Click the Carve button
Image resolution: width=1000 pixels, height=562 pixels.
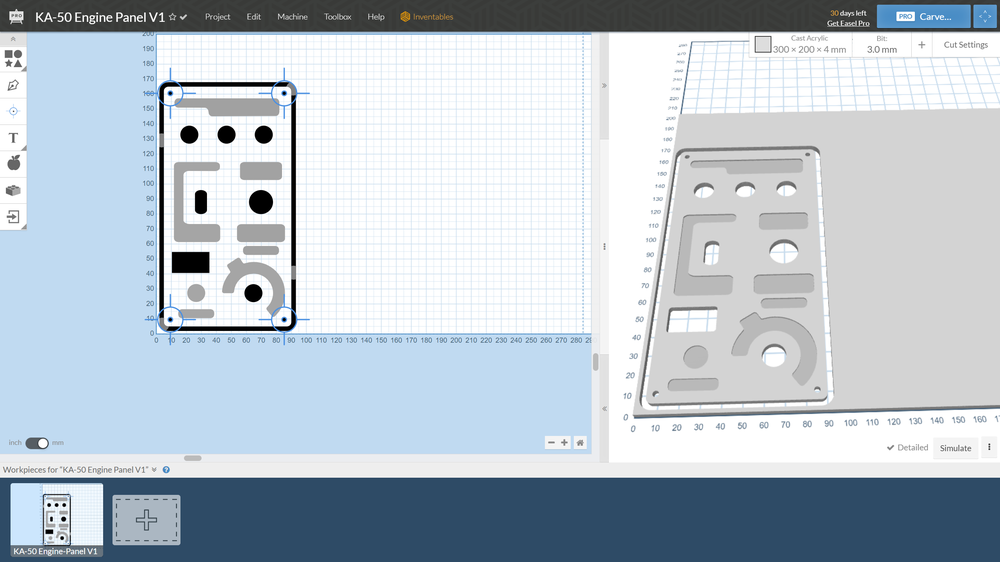point(923,17)
